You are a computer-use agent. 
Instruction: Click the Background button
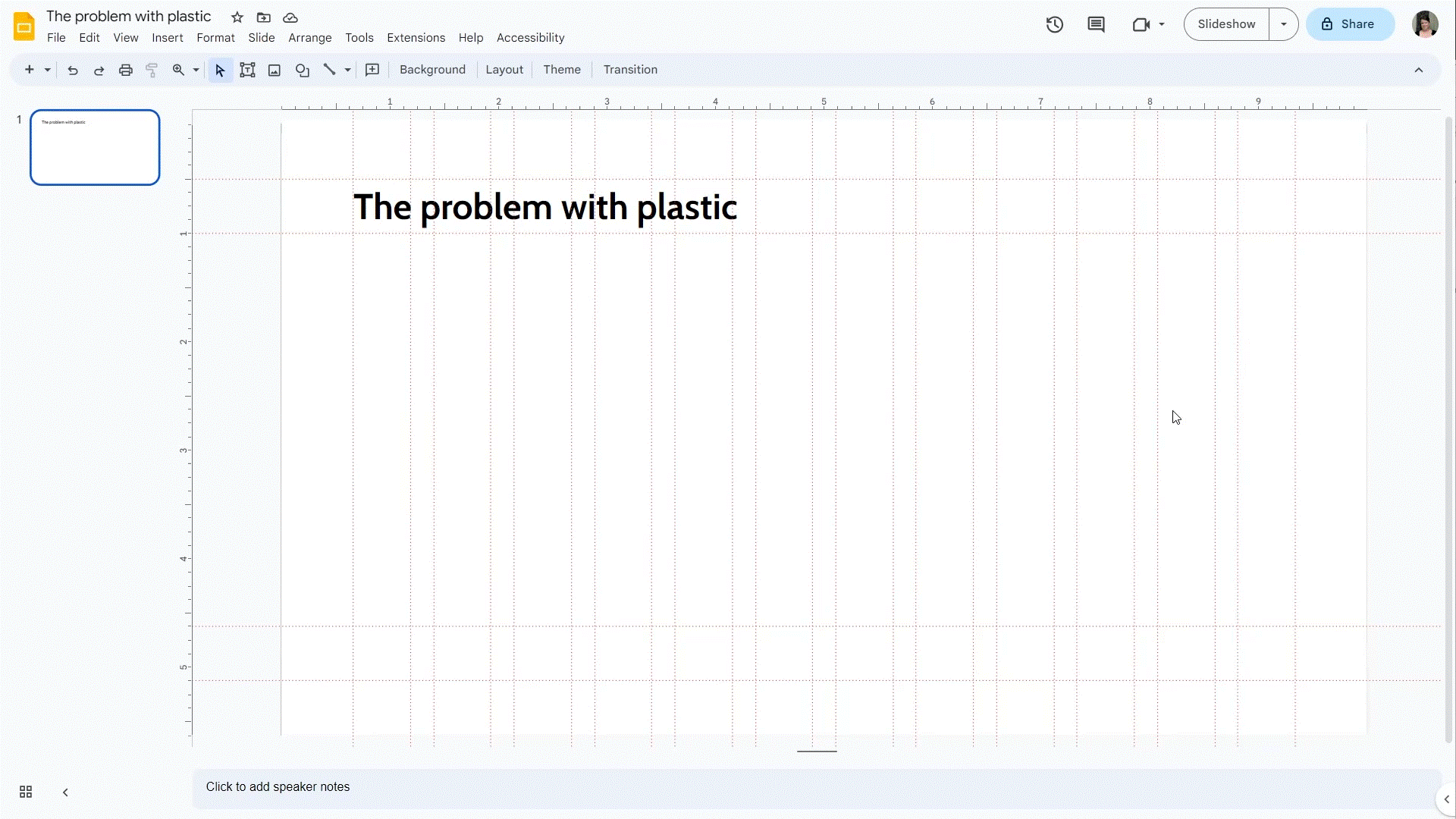[432, 69]
